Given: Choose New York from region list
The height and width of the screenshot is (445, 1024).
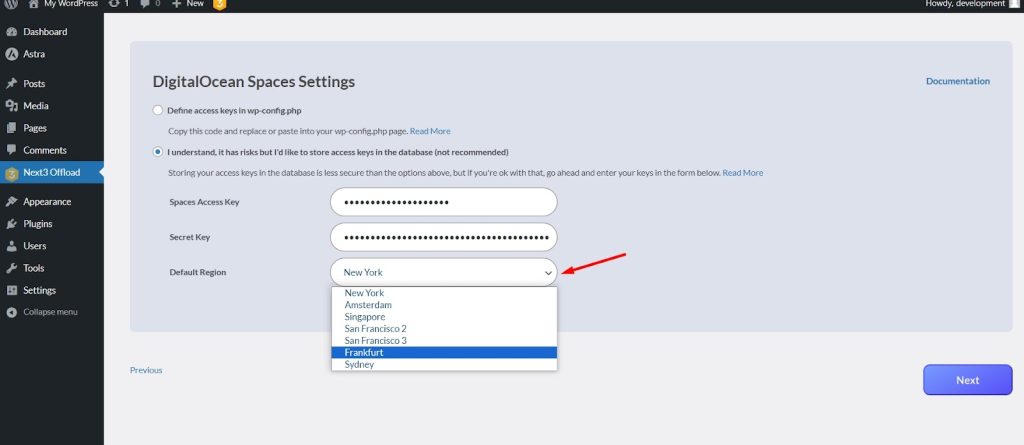Looking at the screenshot, I should click(x=444, y=293).
